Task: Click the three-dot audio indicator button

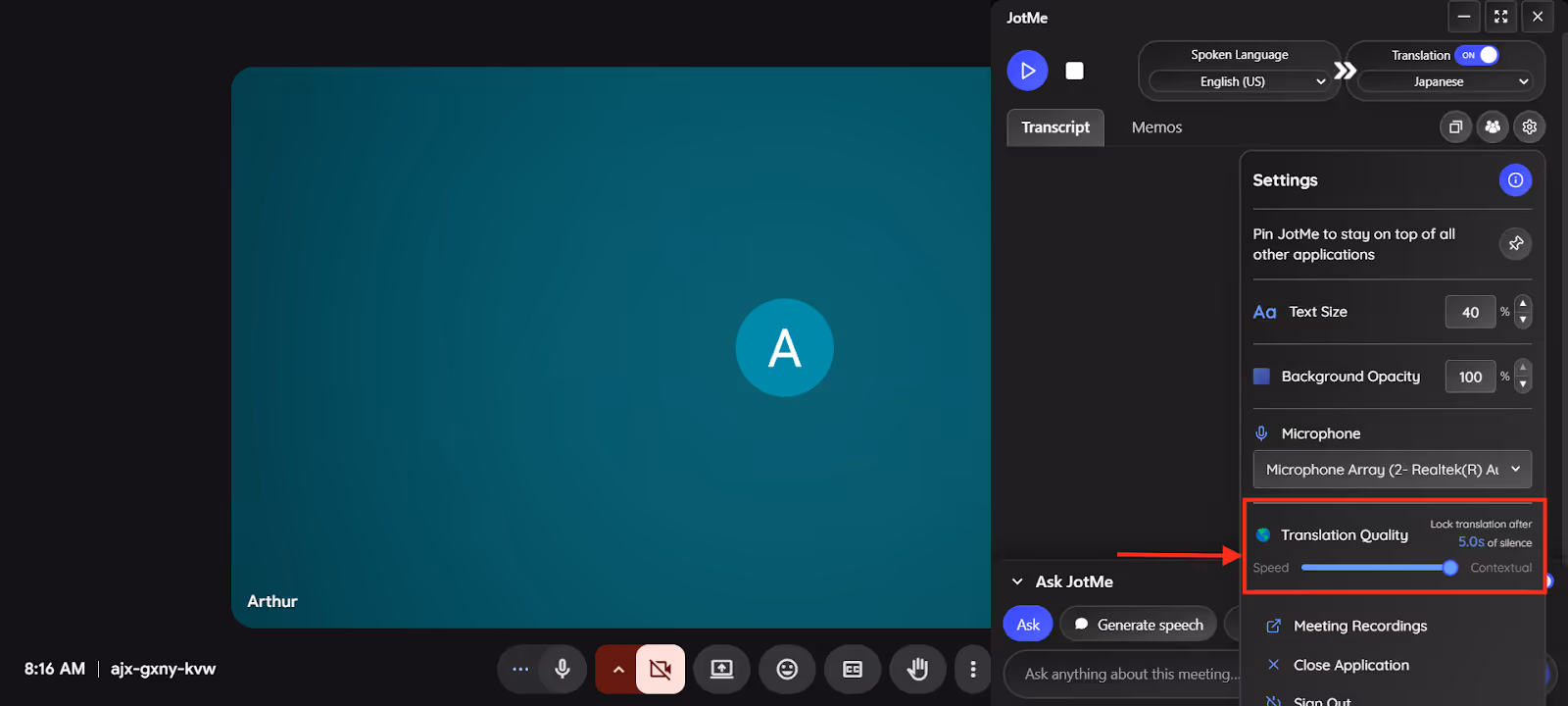Action: [520, 669]
